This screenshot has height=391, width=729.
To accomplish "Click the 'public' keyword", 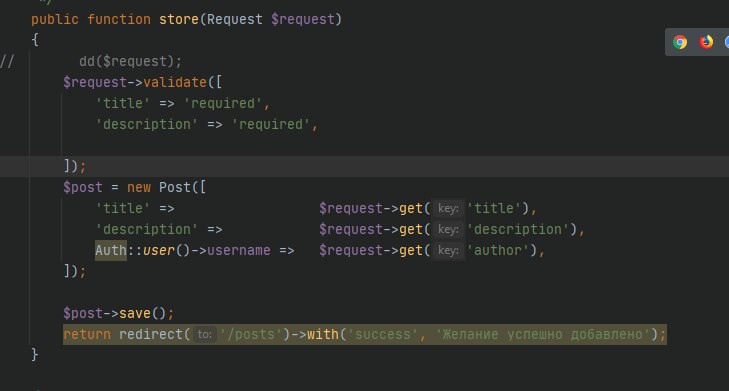I will coord(55,20).
